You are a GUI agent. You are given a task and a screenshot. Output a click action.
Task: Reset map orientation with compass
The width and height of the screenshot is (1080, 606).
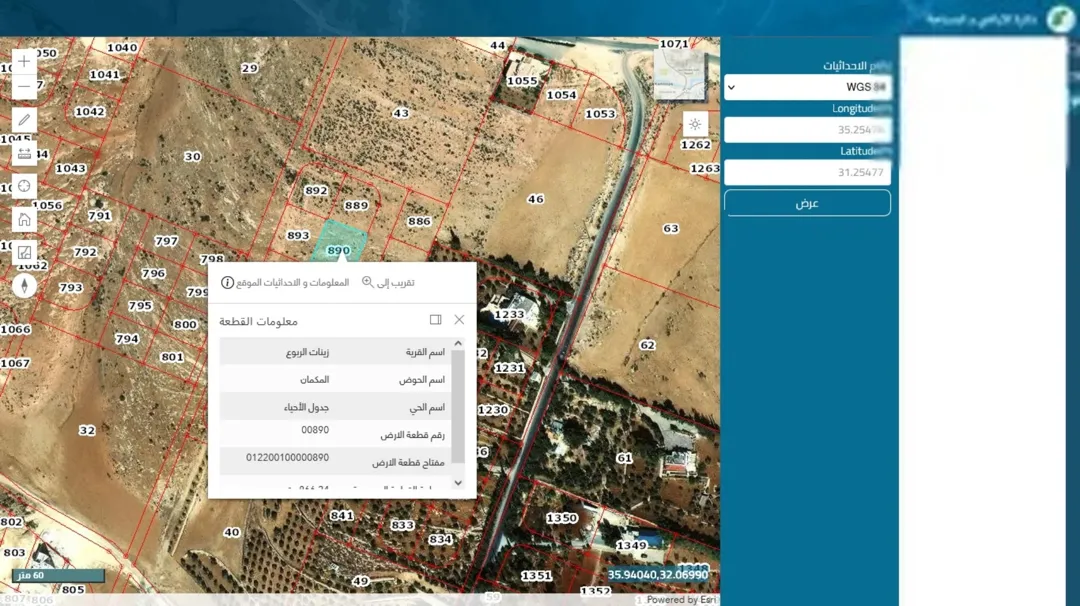click(x=24, y=285)
